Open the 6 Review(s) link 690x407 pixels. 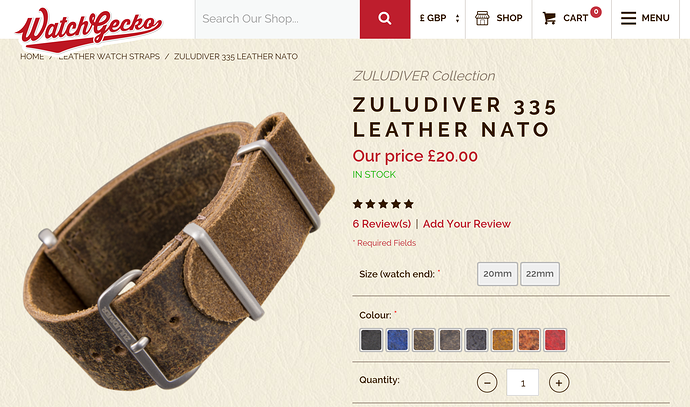382,224
